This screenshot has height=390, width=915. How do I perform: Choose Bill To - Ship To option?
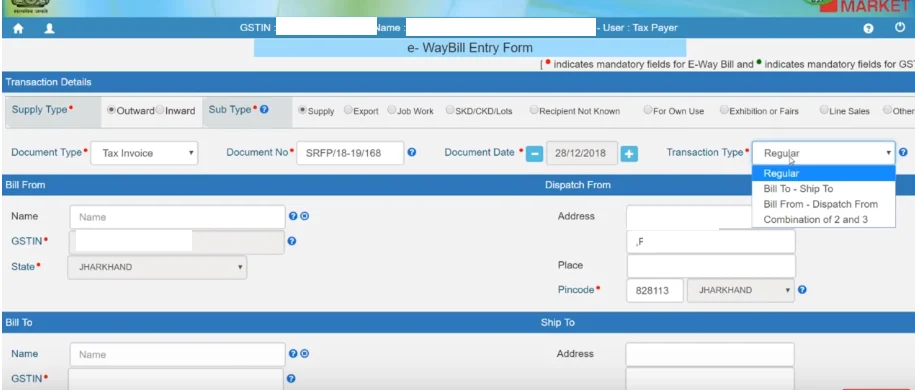(823, 189)
